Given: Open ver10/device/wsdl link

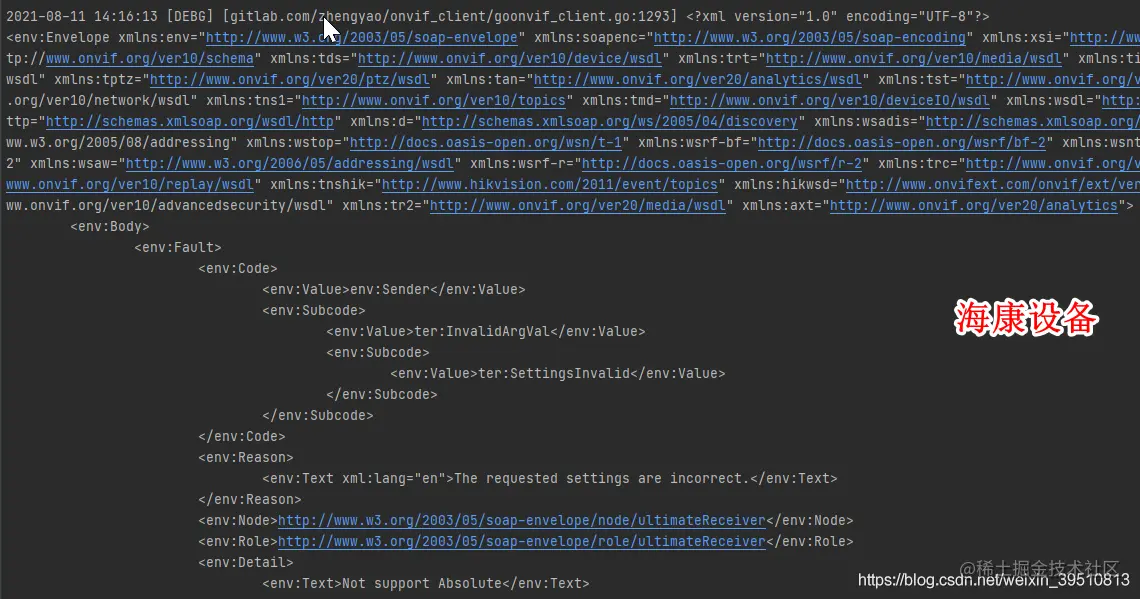Looking at the screenshot, I should click(x=510, y=59).
